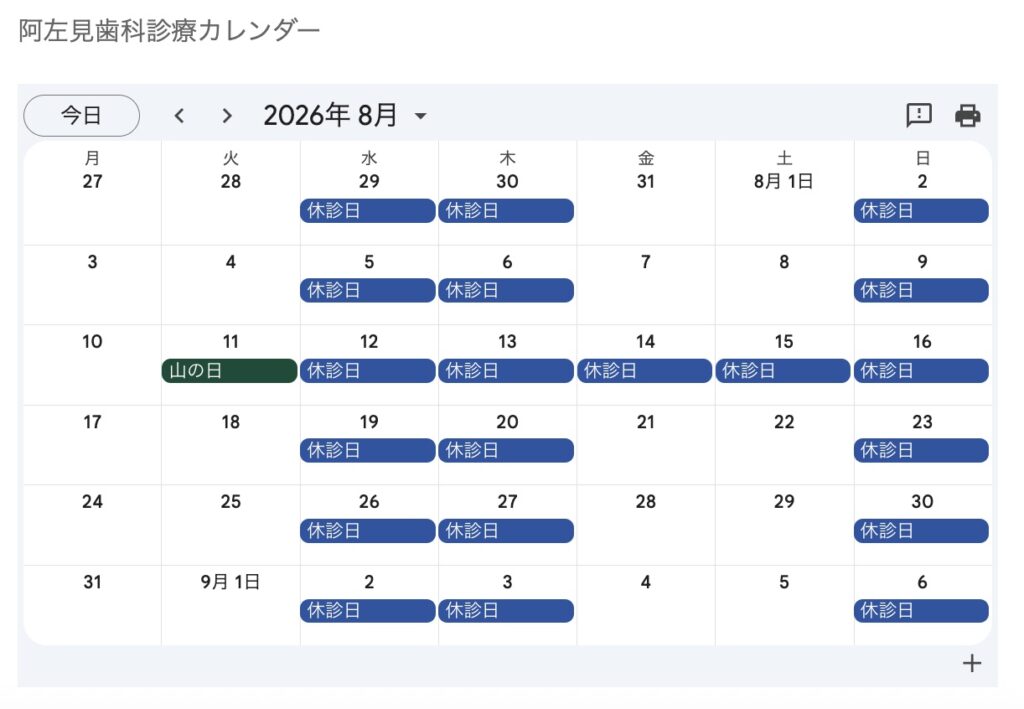The height and width of the screenshot is (709, 1024).
Task: Select date 10 on the calendar
Action: (x=92, y=341)
